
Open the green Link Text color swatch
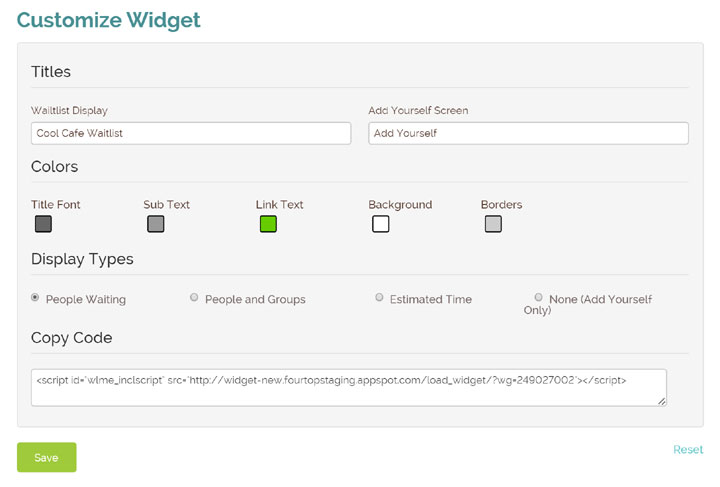pyautogui.click(x=268, y=224)
